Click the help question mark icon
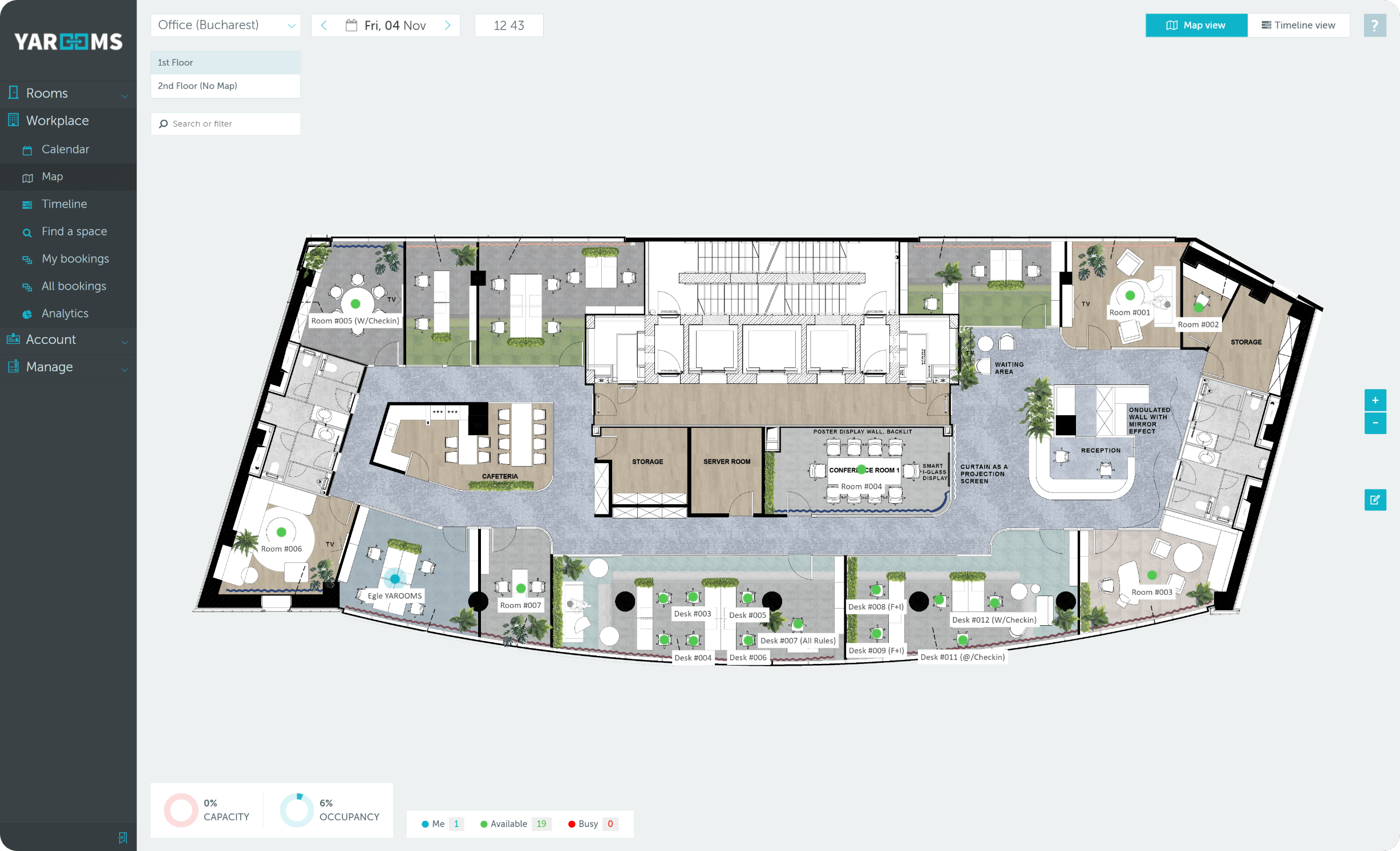The width and height of the screenshot is (1400, 851). [1375, 25]
